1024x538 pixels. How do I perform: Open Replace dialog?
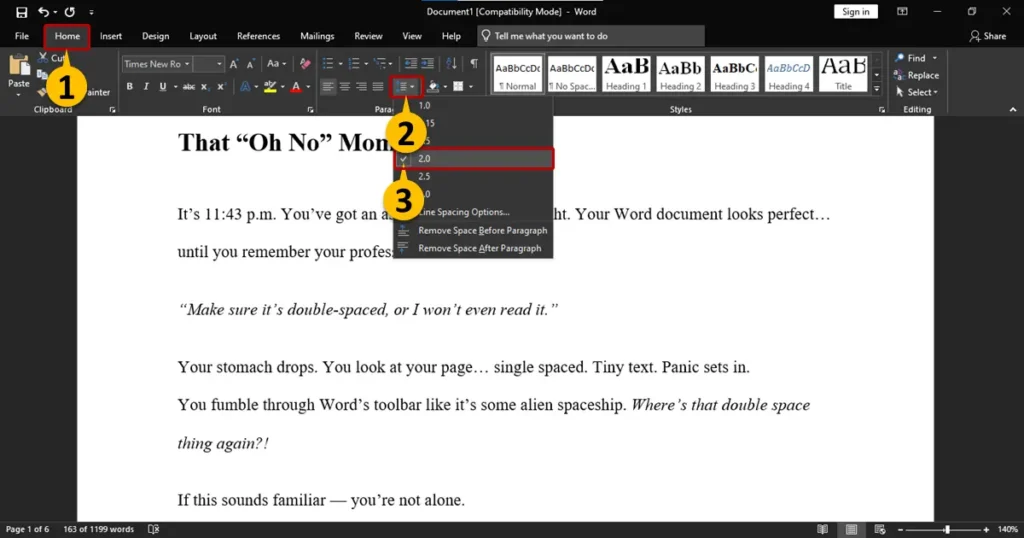(916, 75)
